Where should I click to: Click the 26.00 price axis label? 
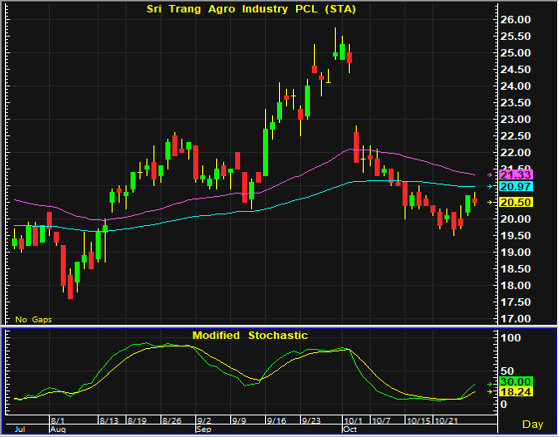516,20
